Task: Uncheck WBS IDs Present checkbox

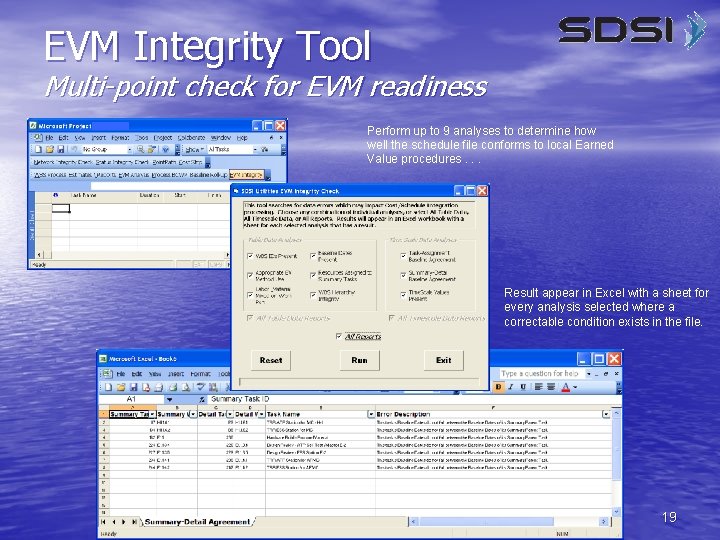Action: coord(250,256)
